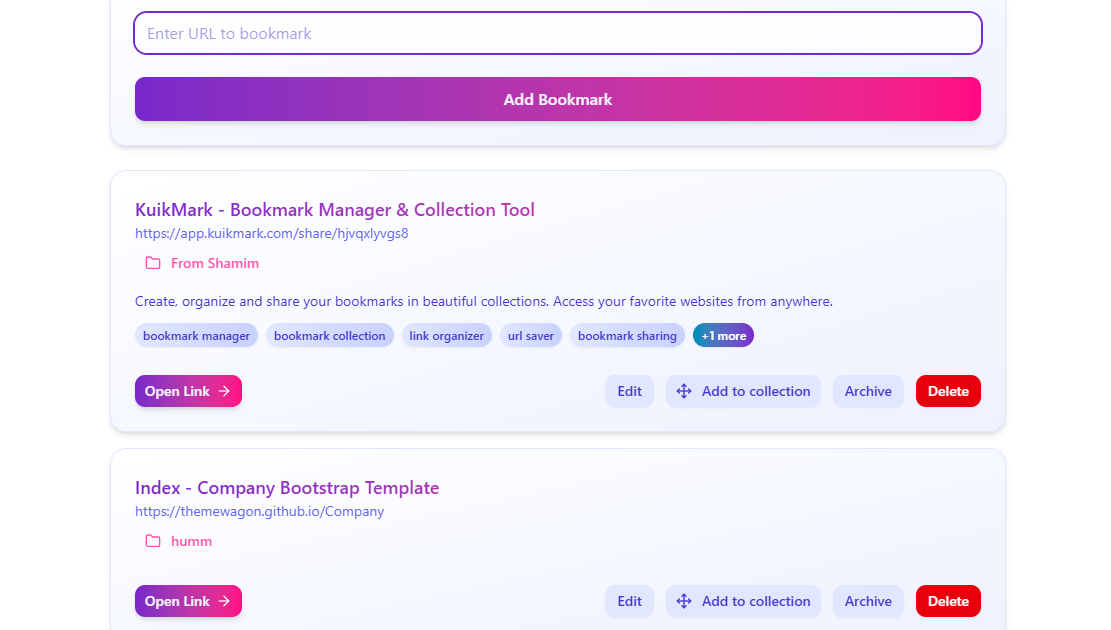Select the url saver tag

click(530, 336)
